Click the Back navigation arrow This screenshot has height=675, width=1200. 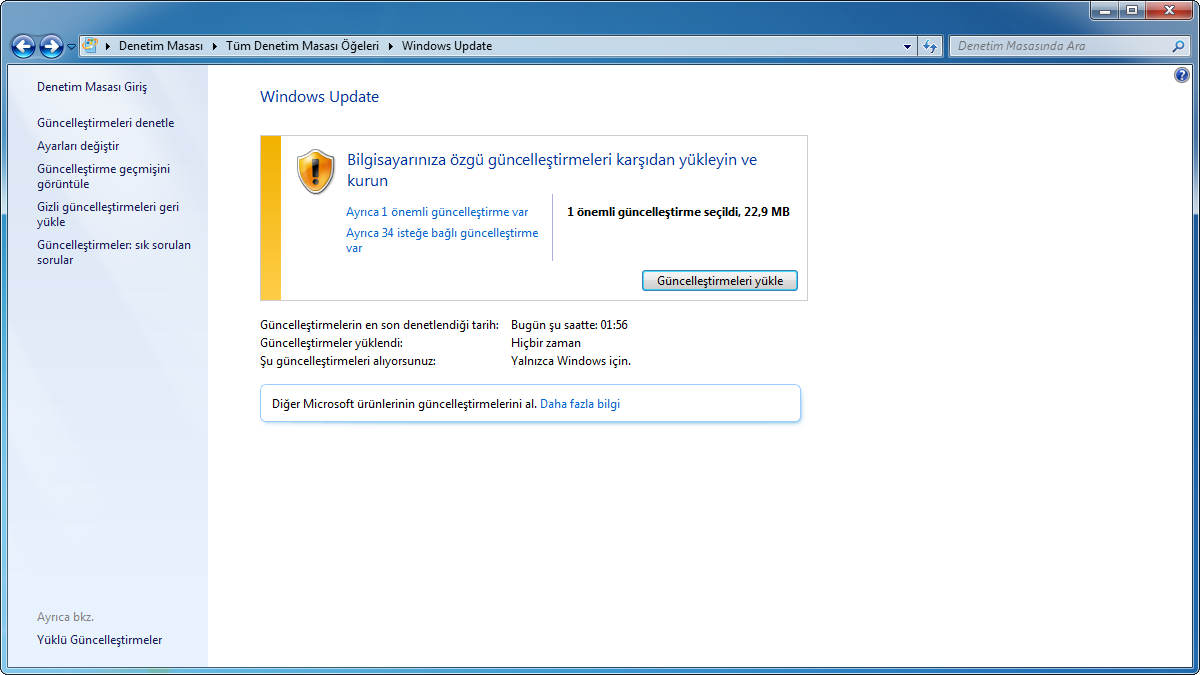point(23,46)
